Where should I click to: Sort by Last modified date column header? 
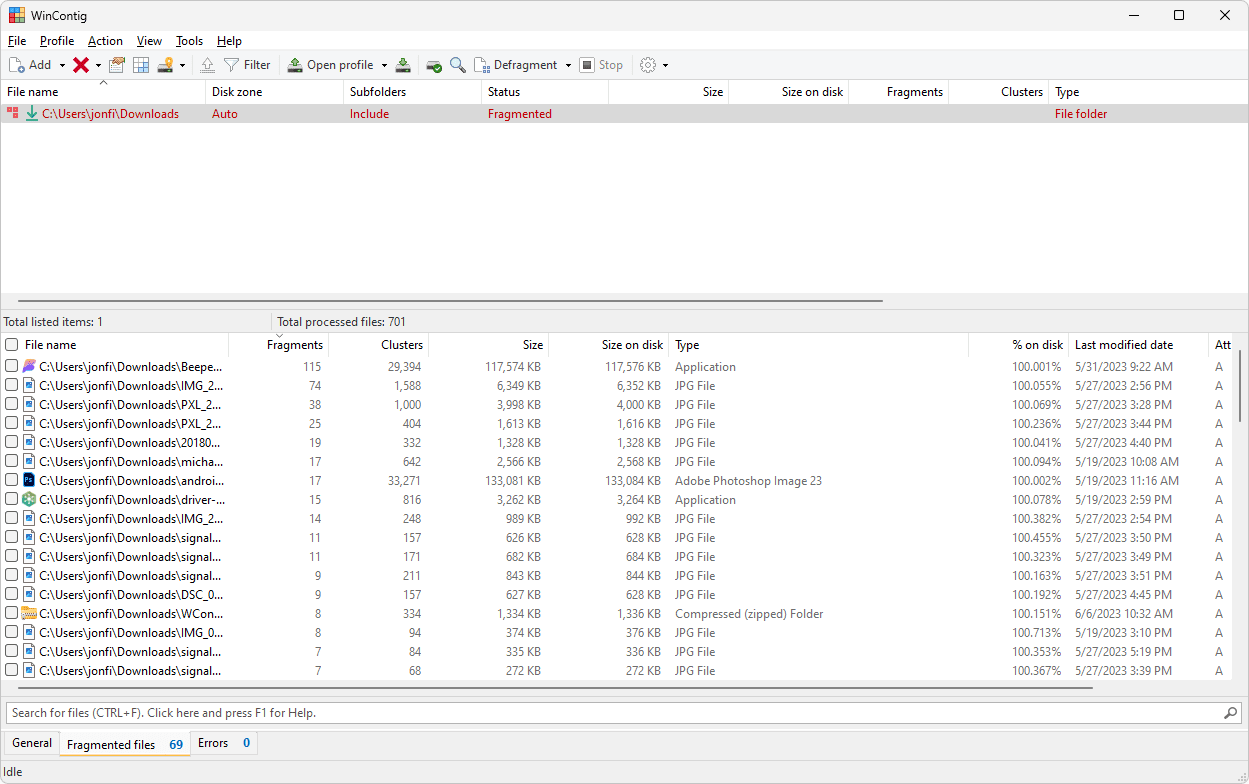1138,344
